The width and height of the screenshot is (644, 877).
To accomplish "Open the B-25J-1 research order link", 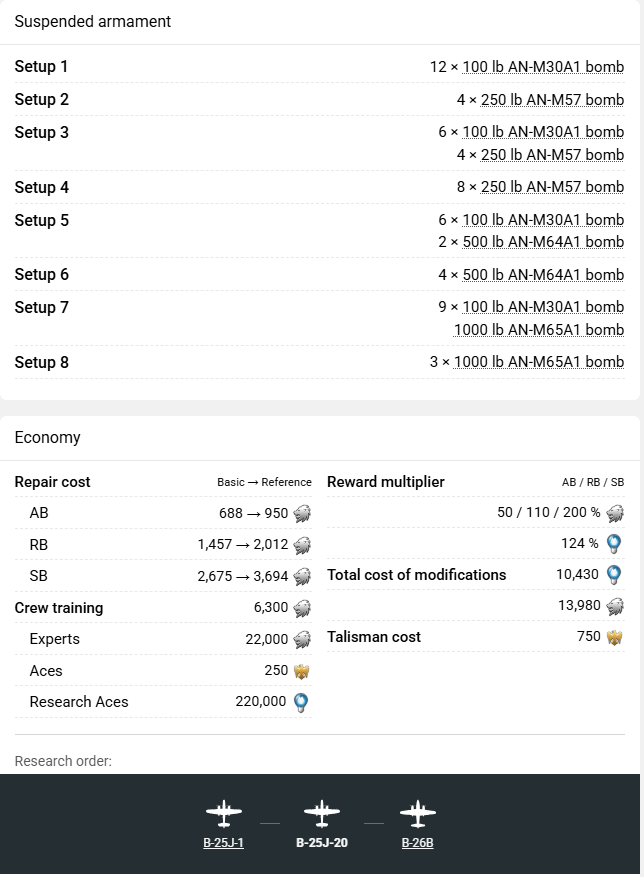I will pyautogui.click(x=223, y=843).
